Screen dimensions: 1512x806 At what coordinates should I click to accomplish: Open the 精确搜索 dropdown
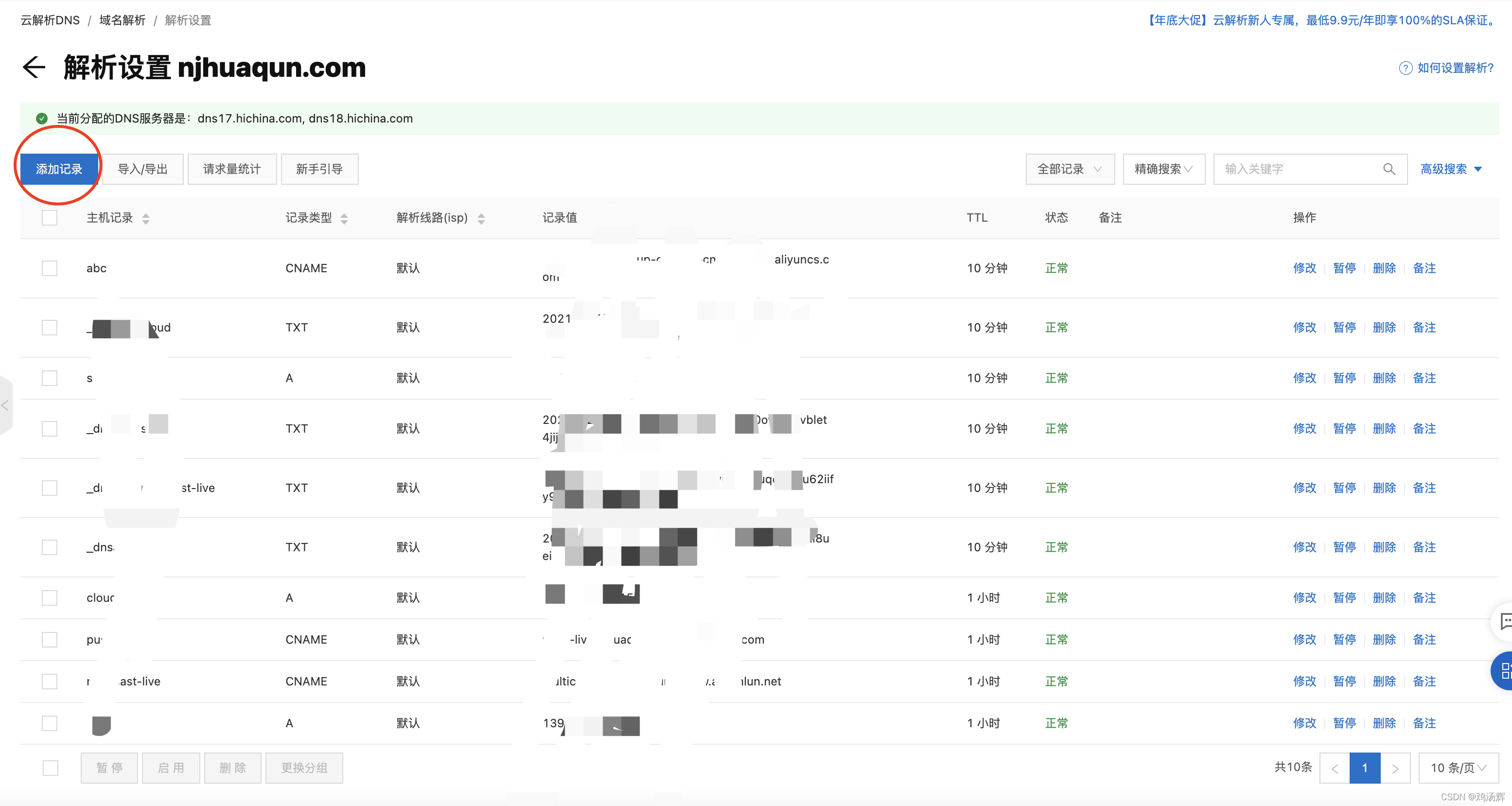pos(1163,169)
